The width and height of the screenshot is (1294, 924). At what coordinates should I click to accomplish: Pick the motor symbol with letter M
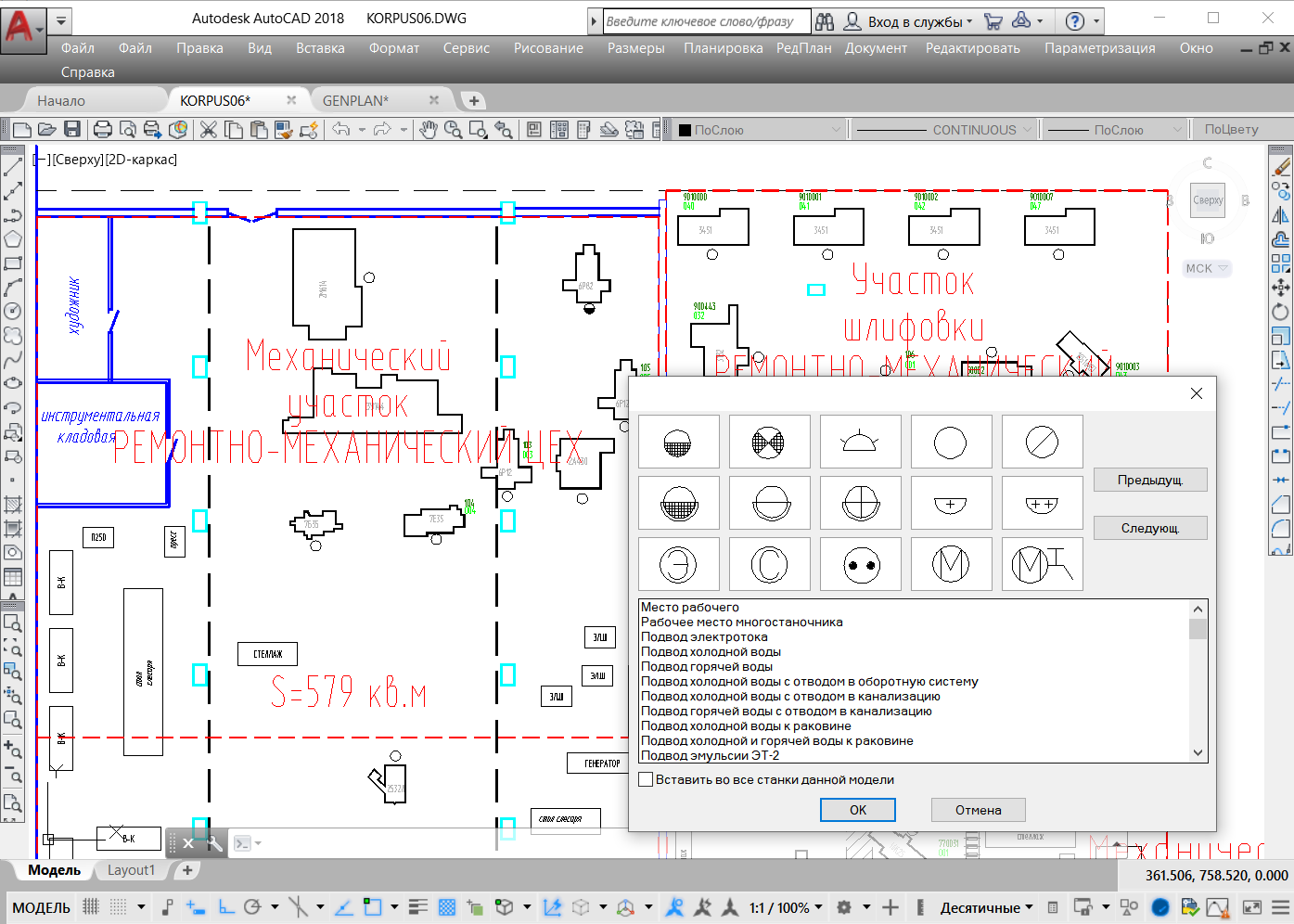(x=951, y=564)
